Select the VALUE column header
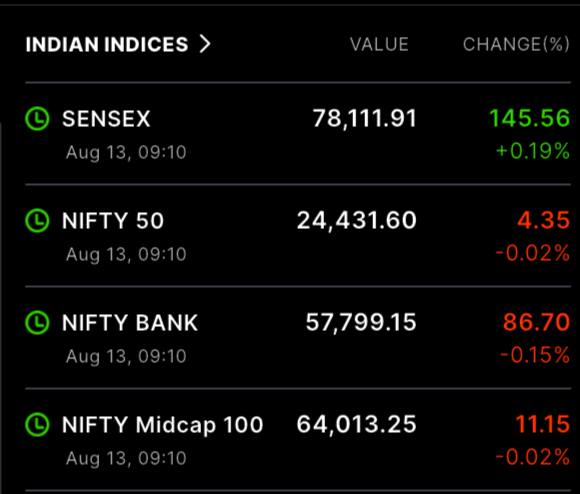 379,44
